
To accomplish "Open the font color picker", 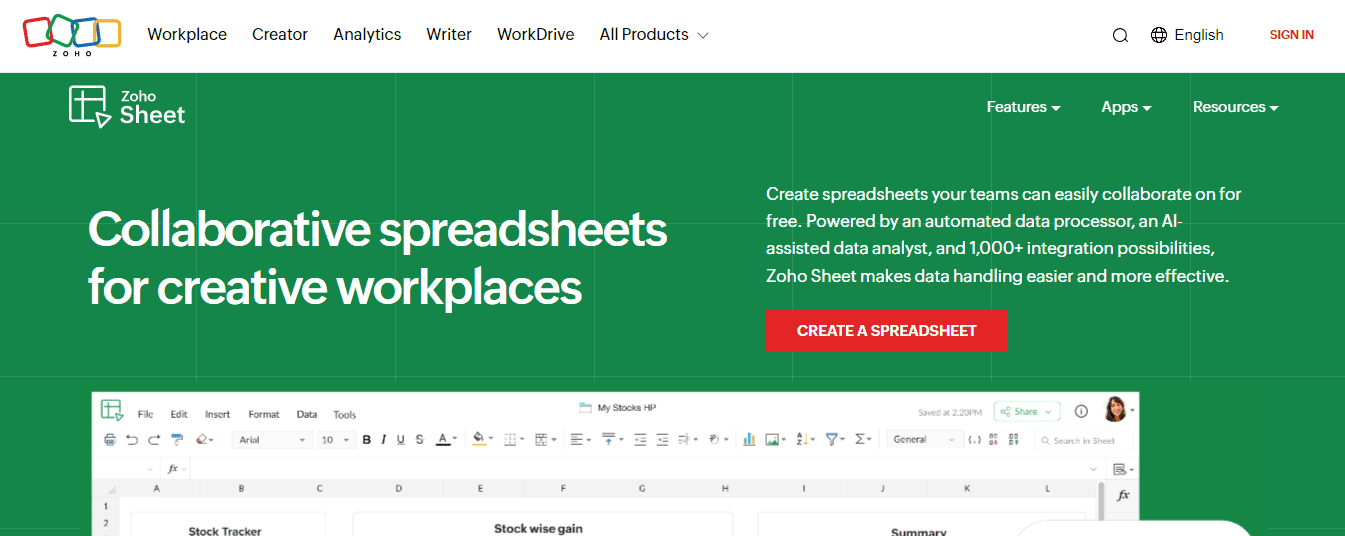I will tap(446, 440).
